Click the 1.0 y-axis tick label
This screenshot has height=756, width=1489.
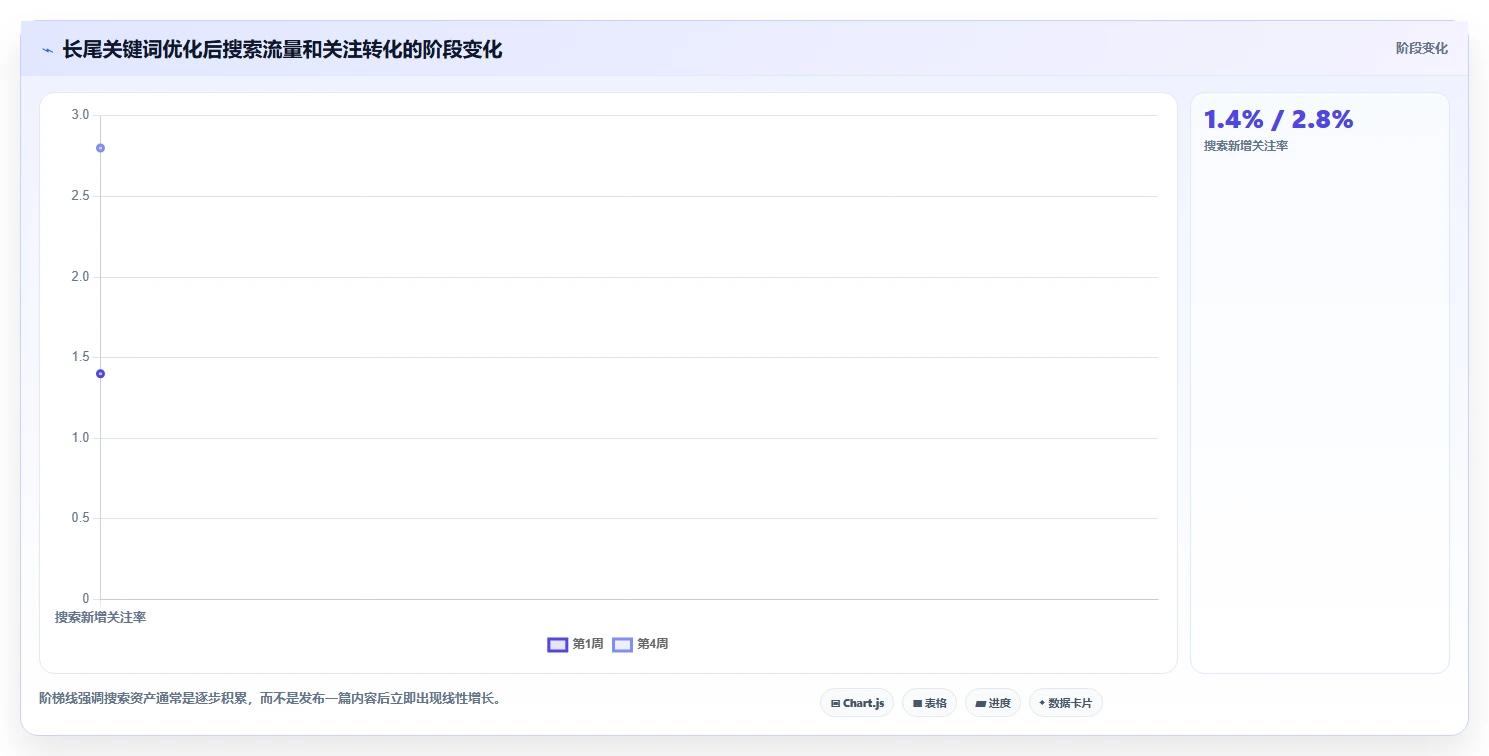(80, 438)
